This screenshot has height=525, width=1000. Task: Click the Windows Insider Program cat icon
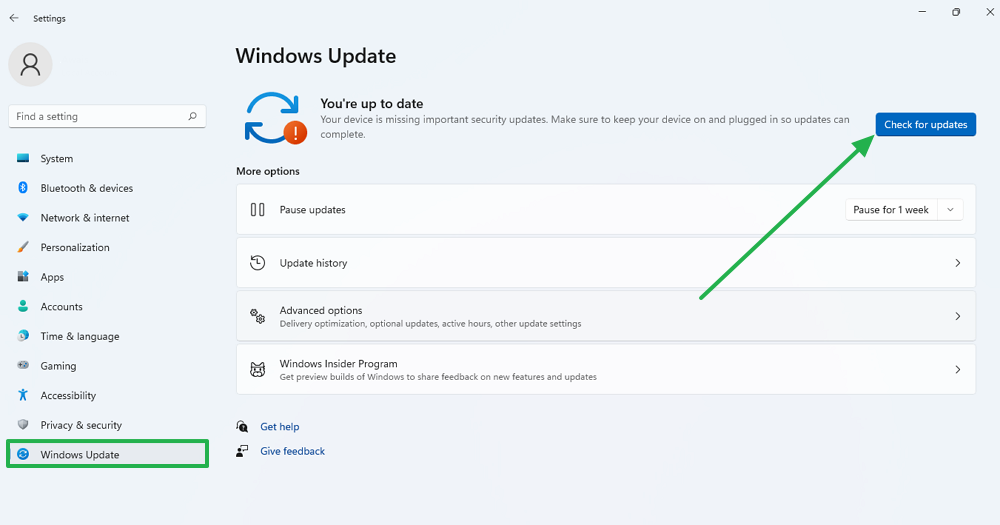tap(258, 369)
